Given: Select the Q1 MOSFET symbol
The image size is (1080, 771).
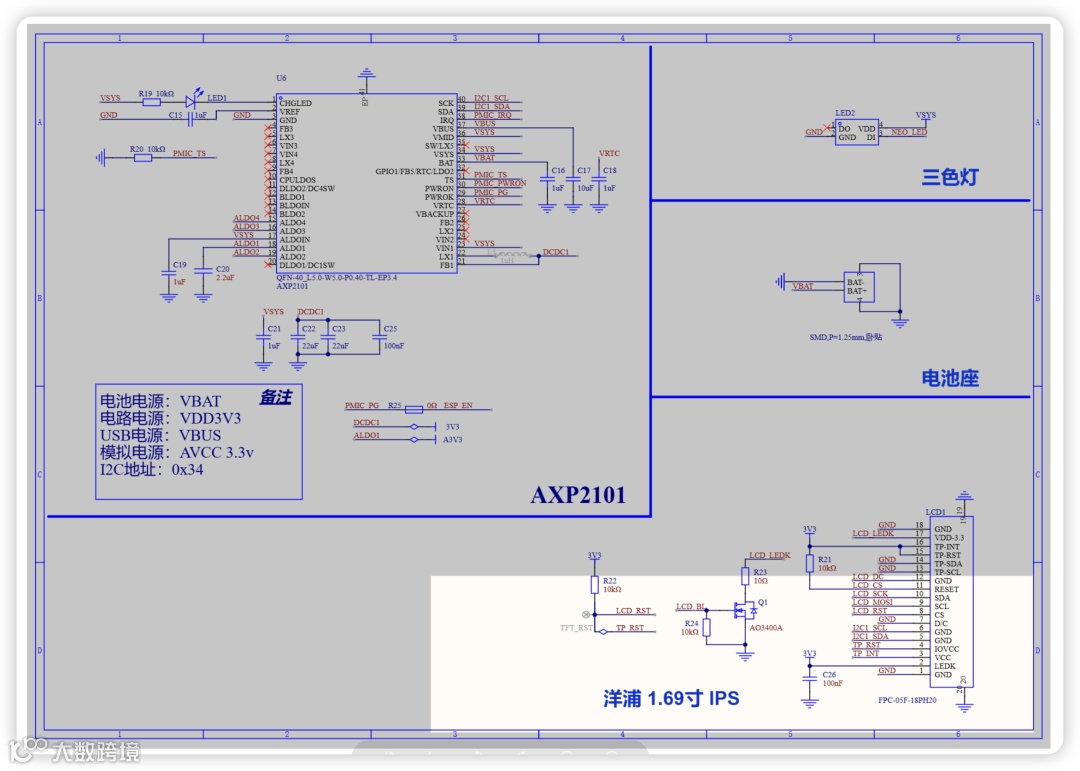Looking at the screenshot, I should click(745, 610).
